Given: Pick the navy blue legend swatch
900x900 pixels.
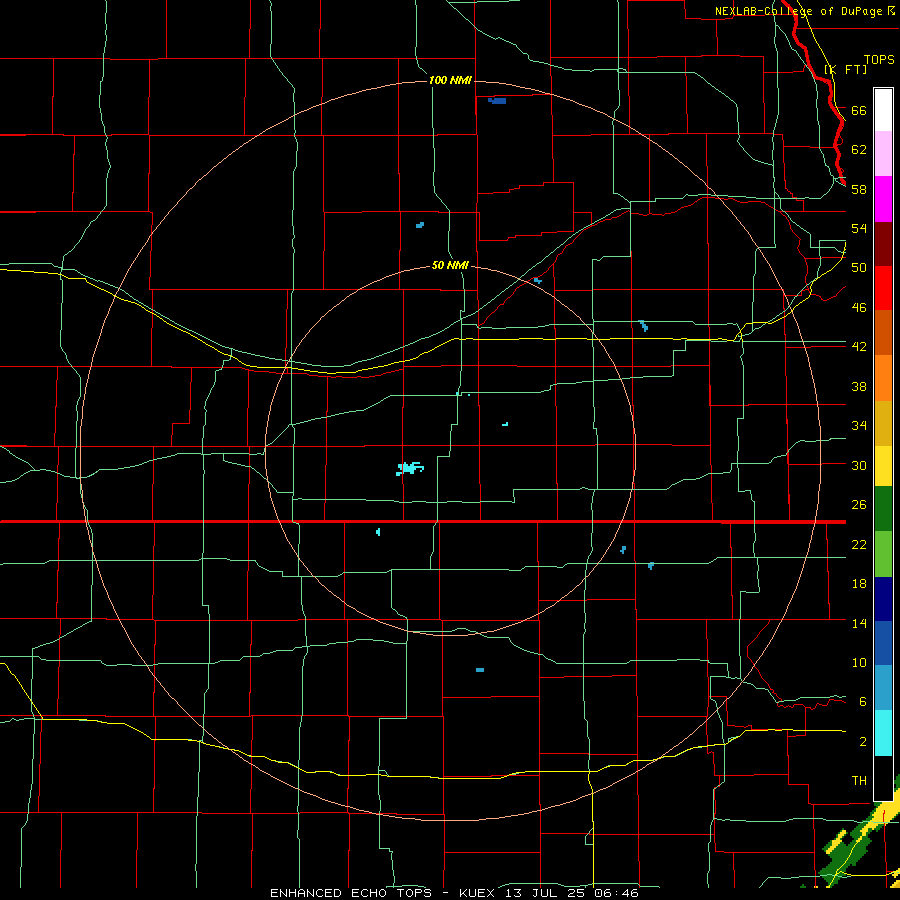Looking at the screenshot, I should click(883, 599).
